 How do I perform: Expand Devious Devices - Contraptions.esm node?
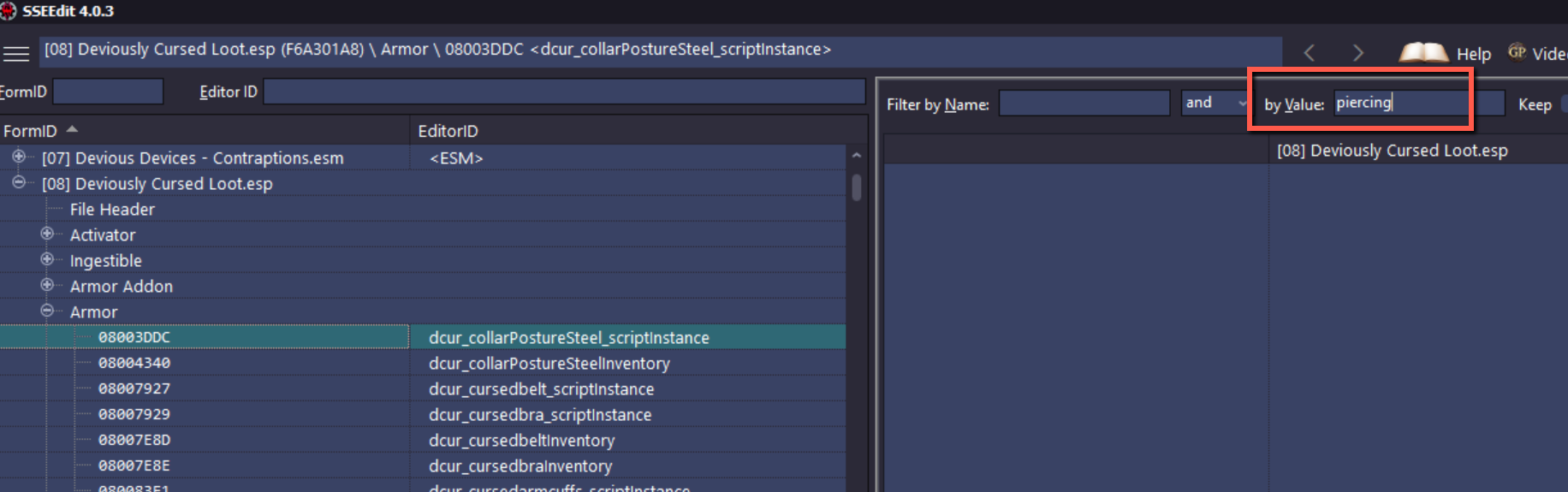[x=18, y=157]
